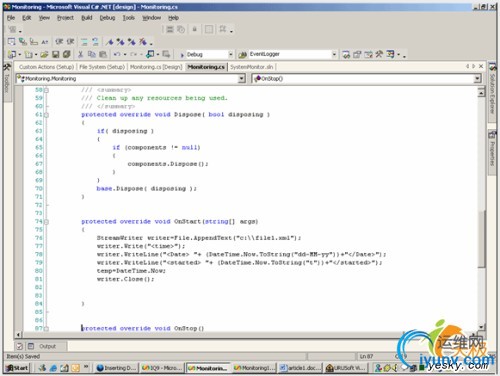Click the Increase Indent icon

pos(70,42)
